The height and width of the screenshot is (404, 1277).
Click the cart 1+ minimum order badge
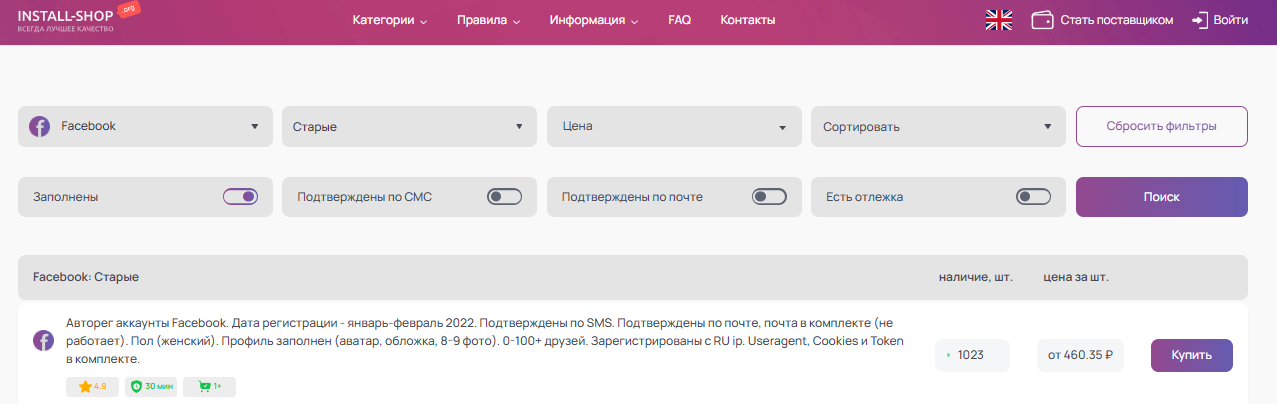tap(209, 386)
